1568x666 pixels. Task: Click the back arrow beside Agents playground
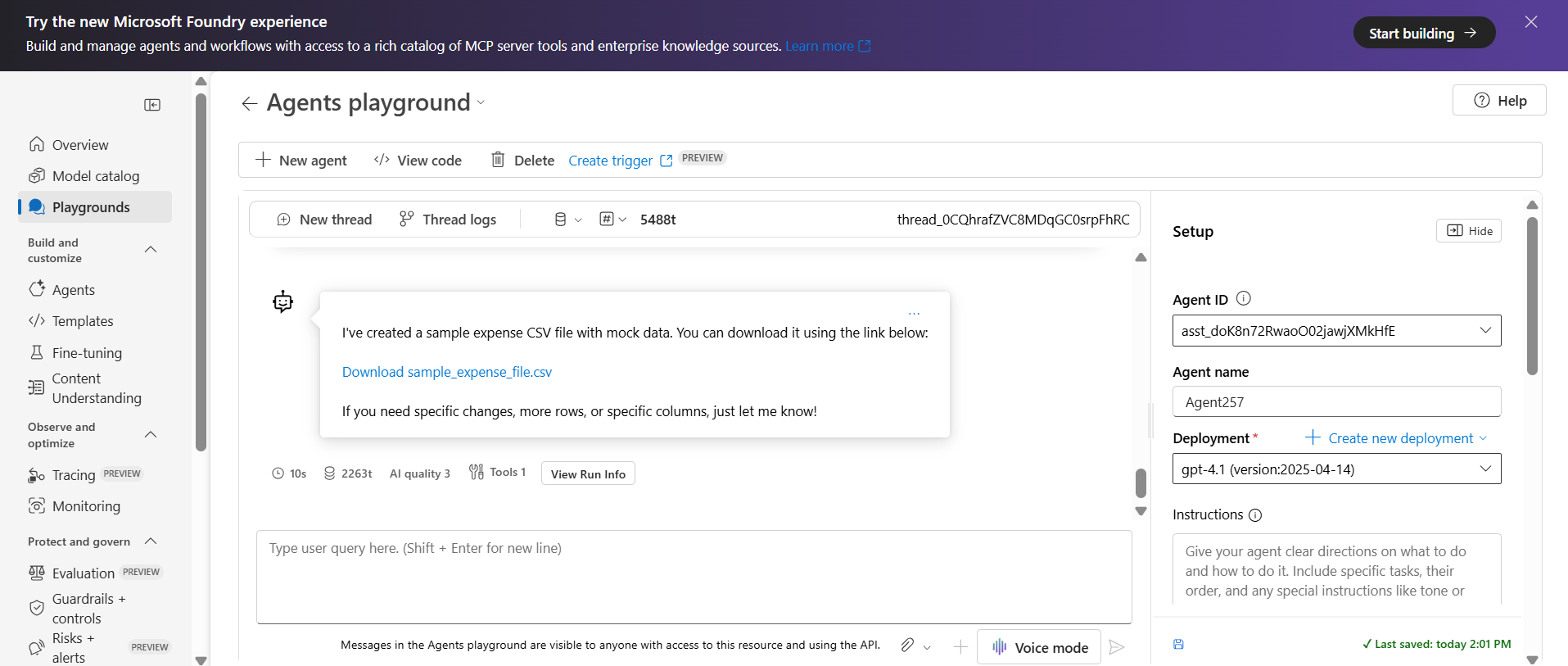250,103
